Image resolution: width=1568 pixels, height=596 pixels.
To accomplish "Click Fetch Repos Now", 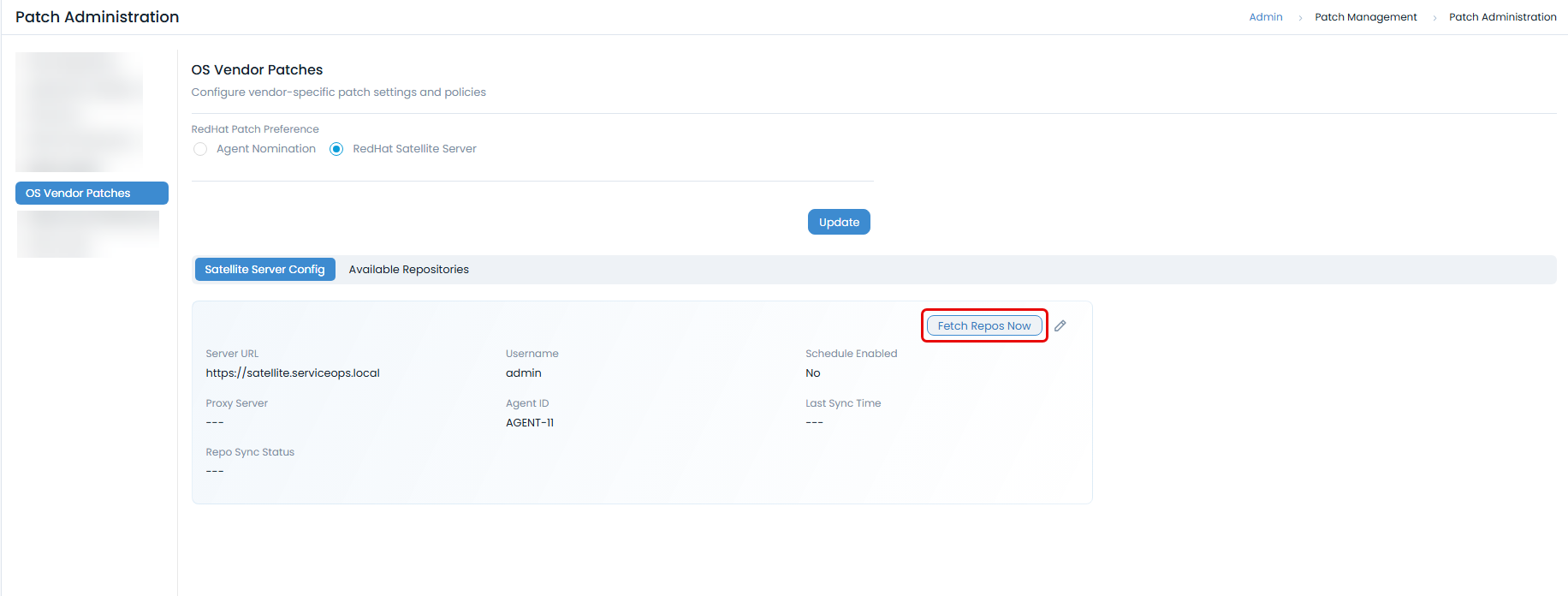I will (983, 325).
